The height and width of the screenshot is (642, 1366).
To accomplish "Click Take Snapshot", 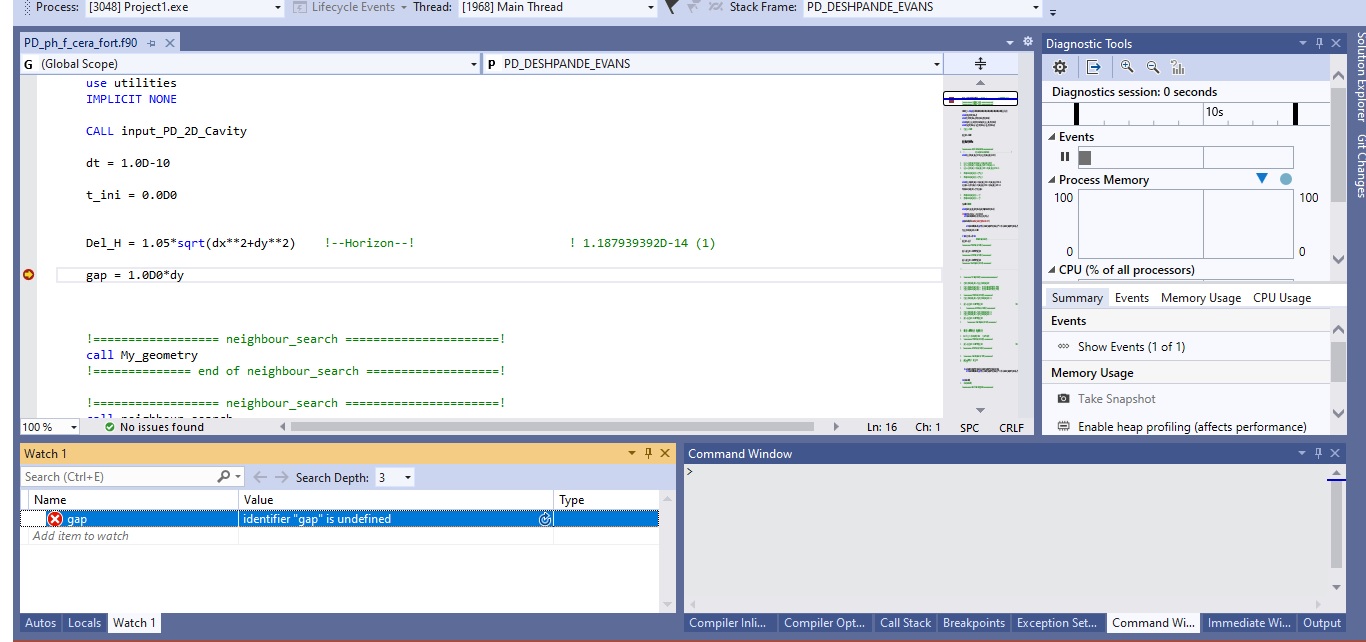I will coord(1116,399).
